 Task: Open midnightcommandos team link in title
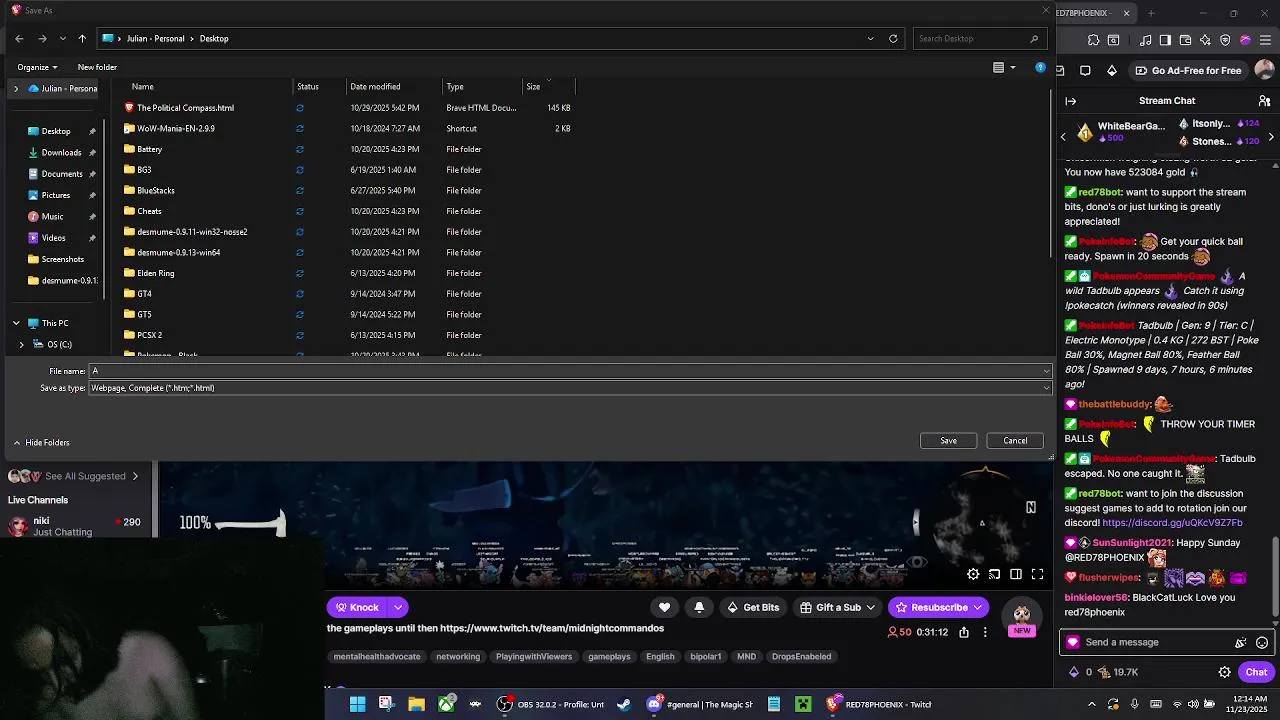(x=552, y=628)
